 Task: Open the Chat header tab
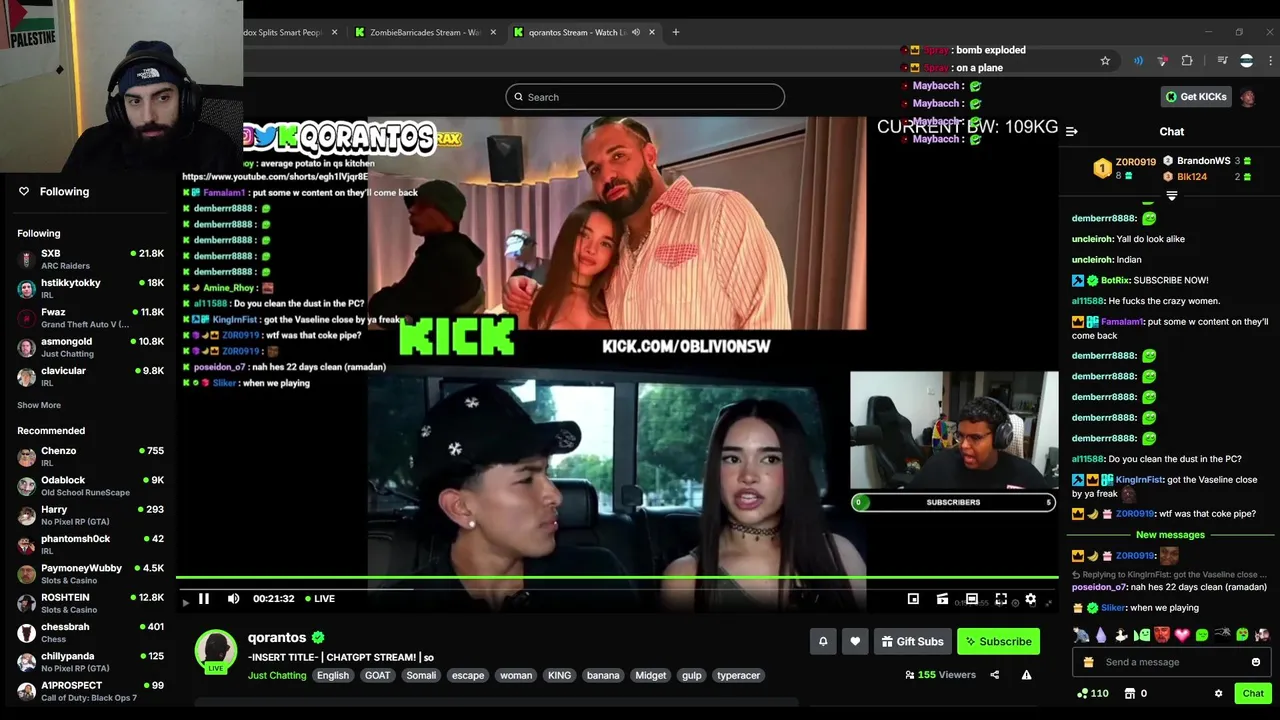[x=1172, y=131]
